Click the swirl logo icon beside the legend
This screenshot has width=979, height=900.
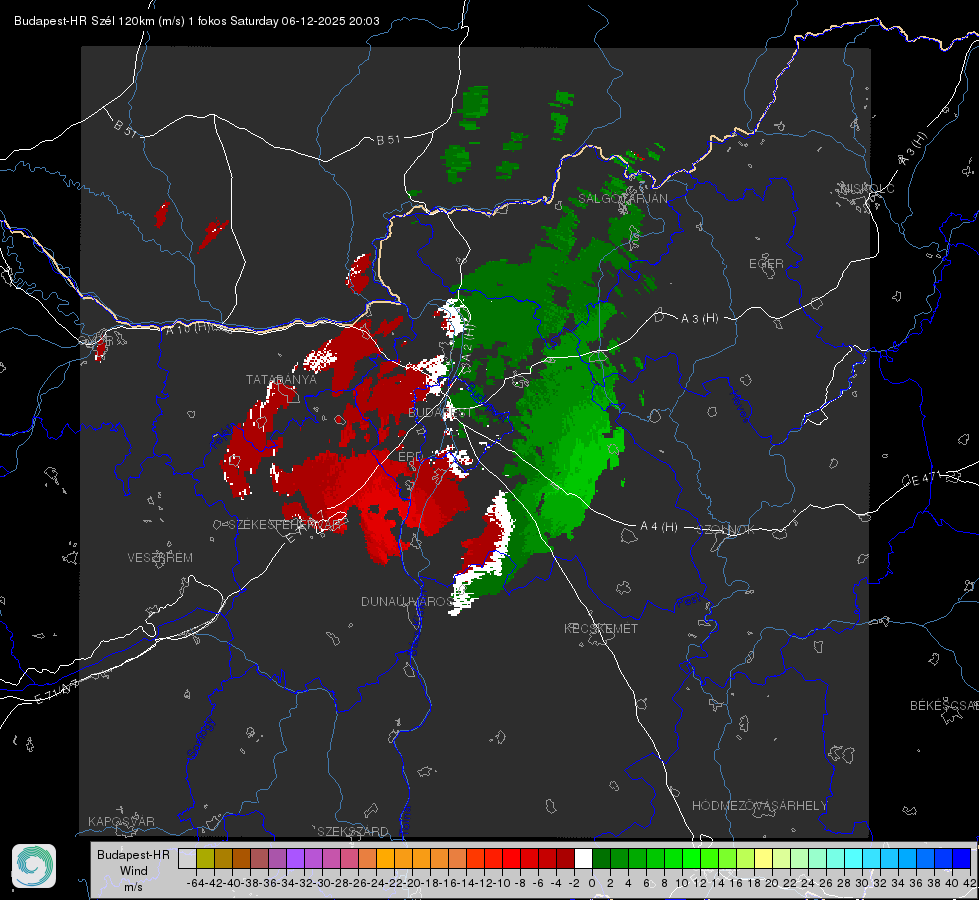point(34,866)
